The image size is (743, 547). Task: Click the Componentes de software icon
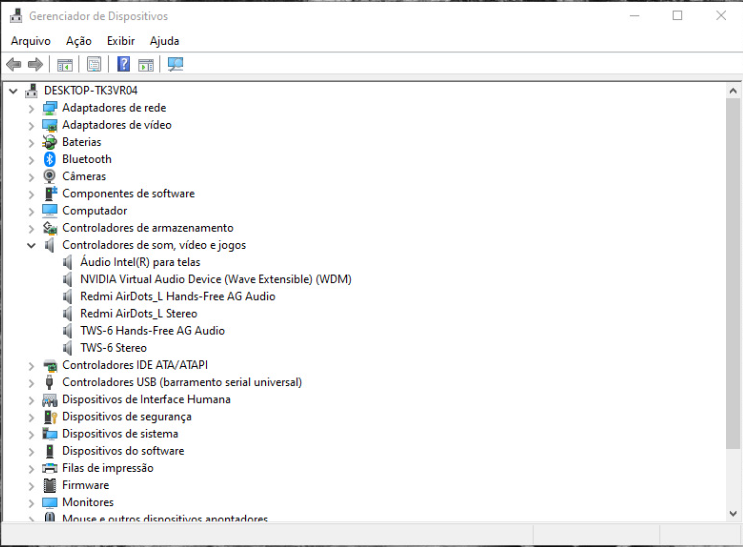[51, 193]
